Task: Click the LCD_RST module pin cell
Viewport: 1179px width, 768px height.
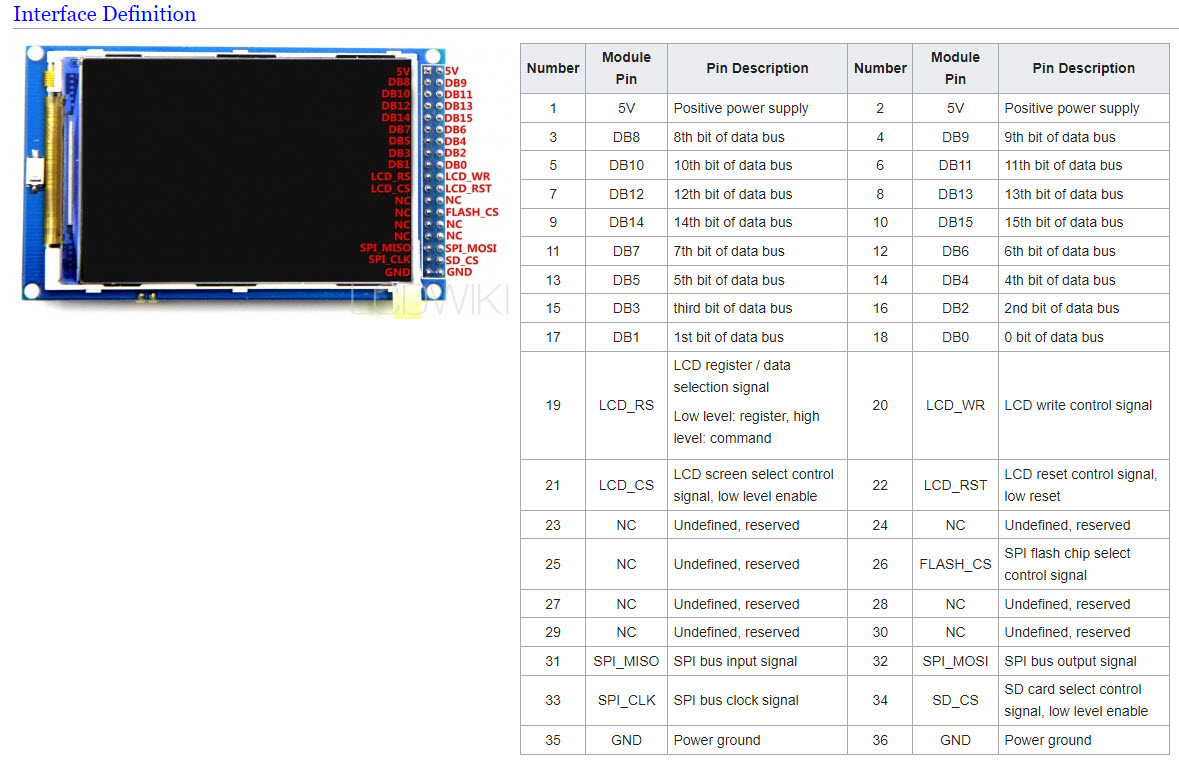Action: (x=955, y=485)
